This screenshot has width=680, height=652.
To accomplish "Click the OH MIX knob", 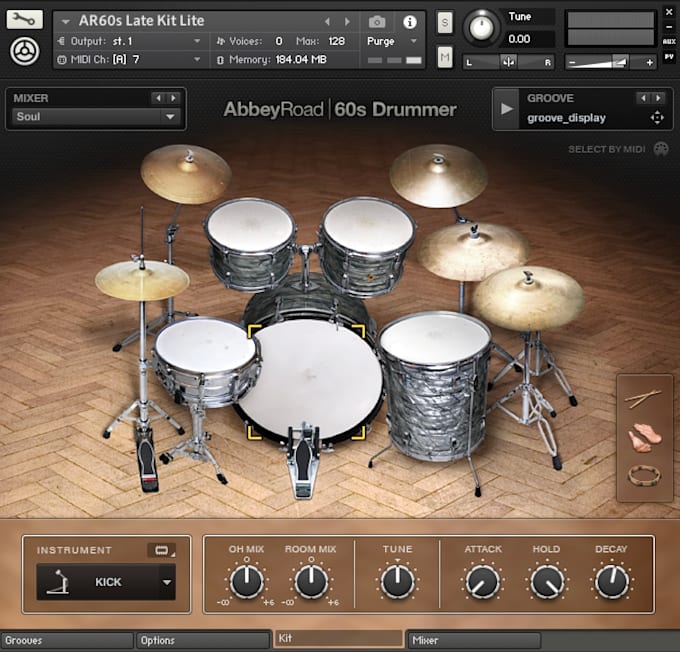I will pyautogui.click(x=246, y=581).
